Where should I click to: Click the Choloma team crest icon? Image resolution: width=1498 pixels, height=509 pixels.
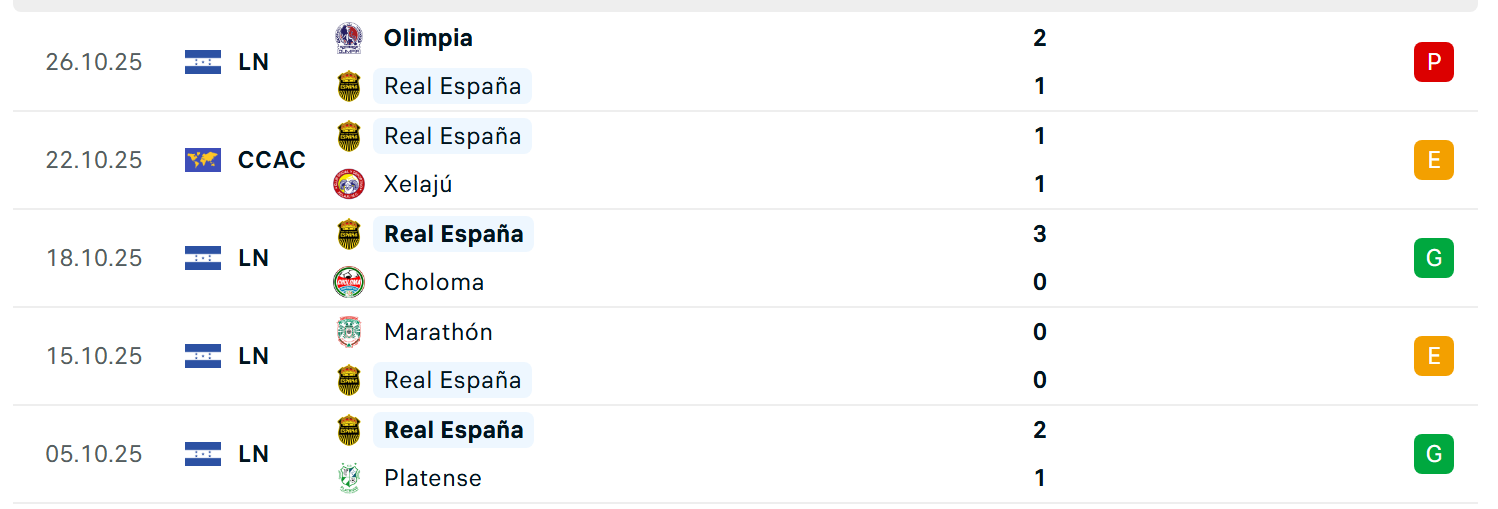click(x=348, y=282)
